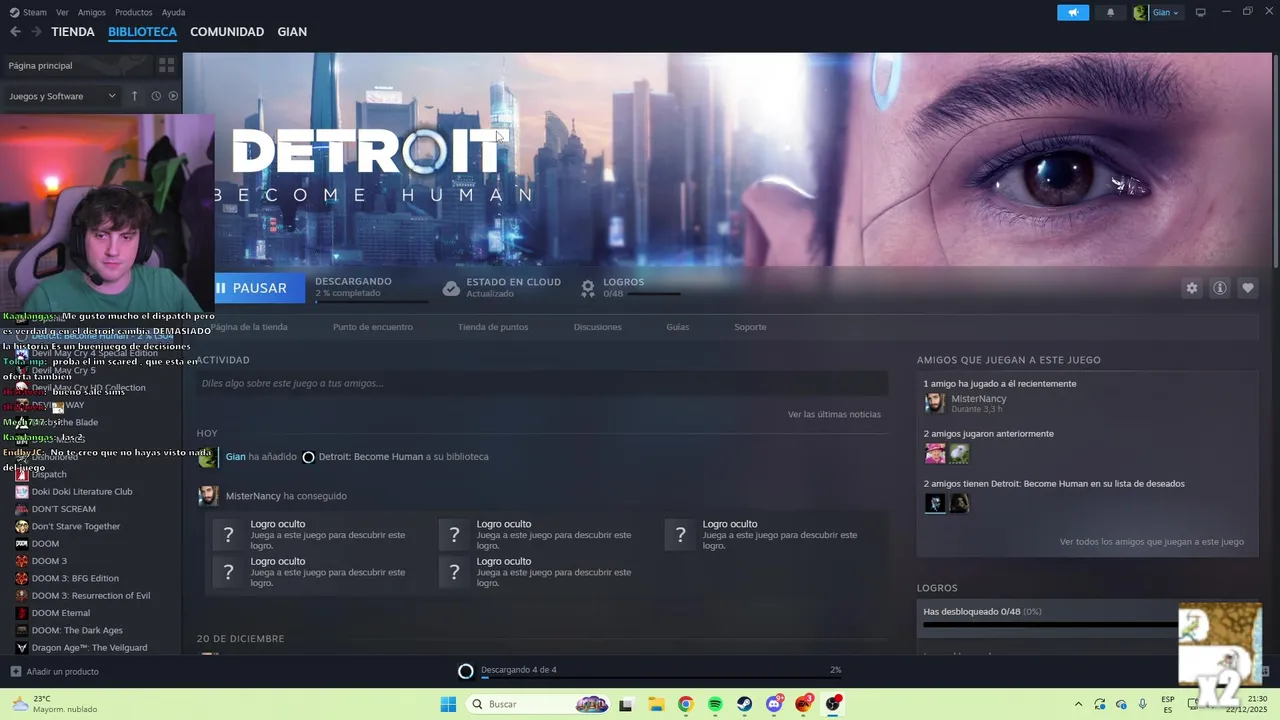Expand the Juegos y Software filter dropdown
Image resolution: width=1280 pixels, height=720 pixels.
pyautogui.click(x=62, y=96)
